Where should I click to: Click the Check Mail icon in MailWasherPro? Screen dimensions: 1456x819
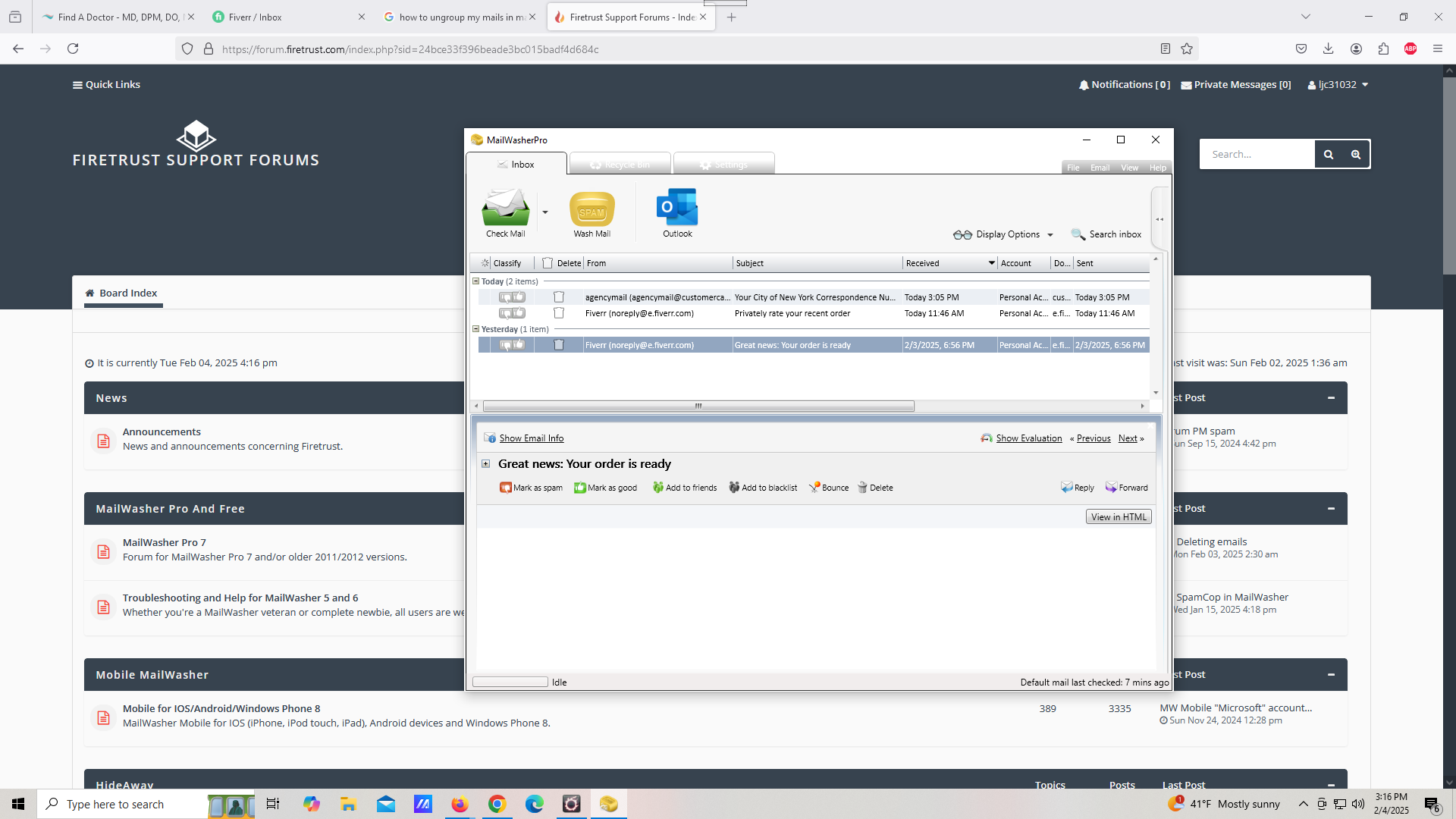[505, 208]
